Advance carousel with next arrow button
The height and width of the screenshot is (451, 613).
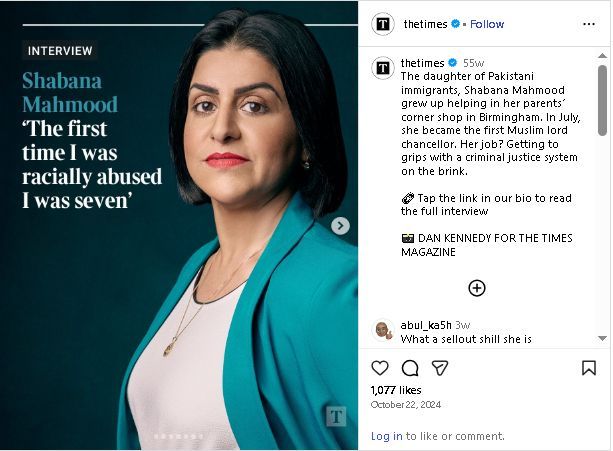pyautogui.click(x=341, y=226)
